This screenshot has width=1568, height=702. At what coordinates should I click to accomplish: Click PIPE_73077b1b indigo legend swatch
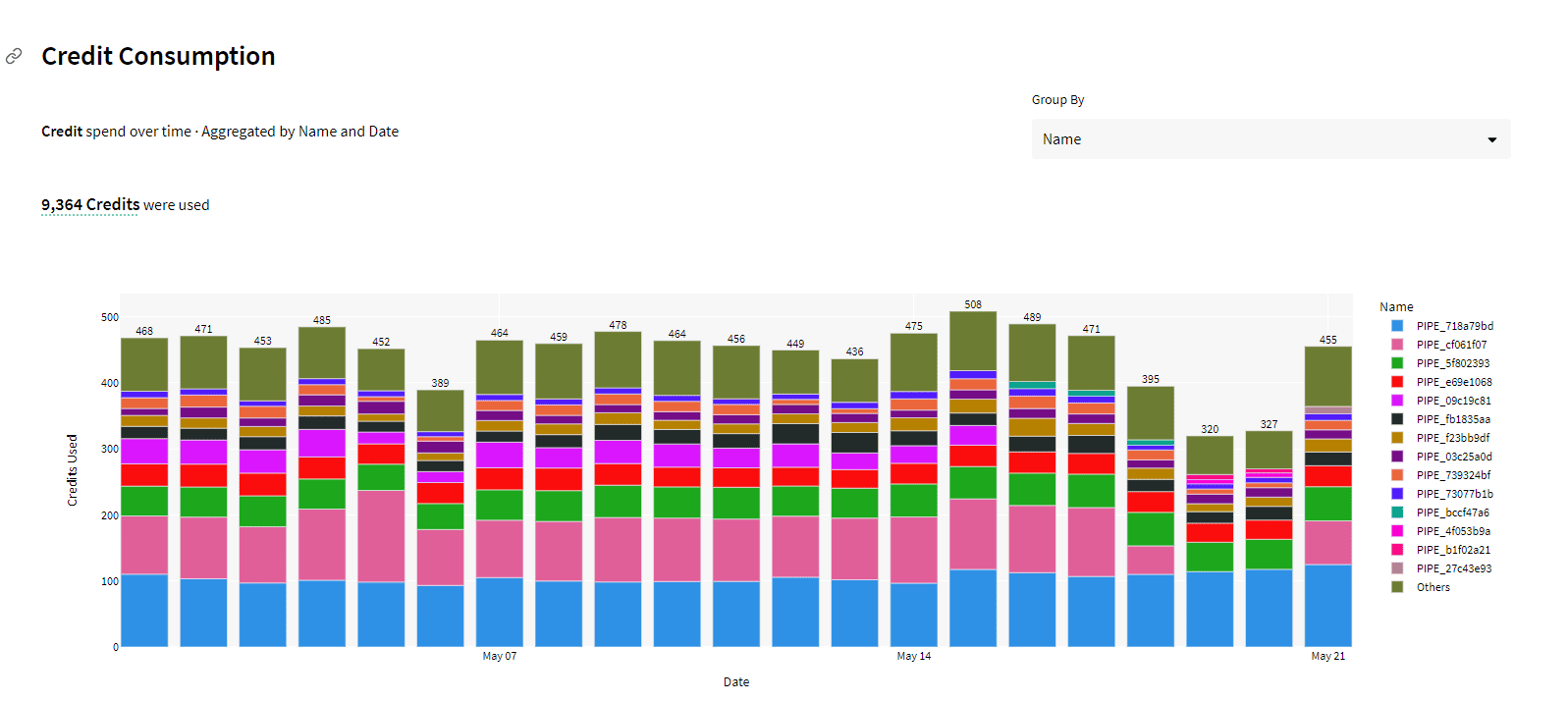coord(1397,494)
